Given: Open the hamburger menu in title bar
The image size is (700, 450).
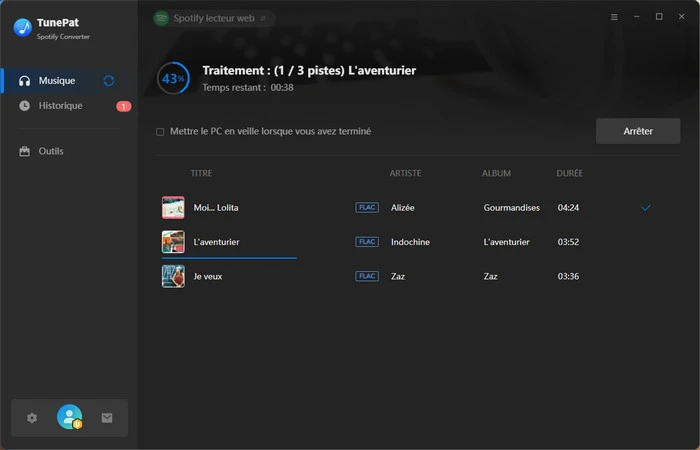Looking at the screenshot, I should [x=614, y=17].
